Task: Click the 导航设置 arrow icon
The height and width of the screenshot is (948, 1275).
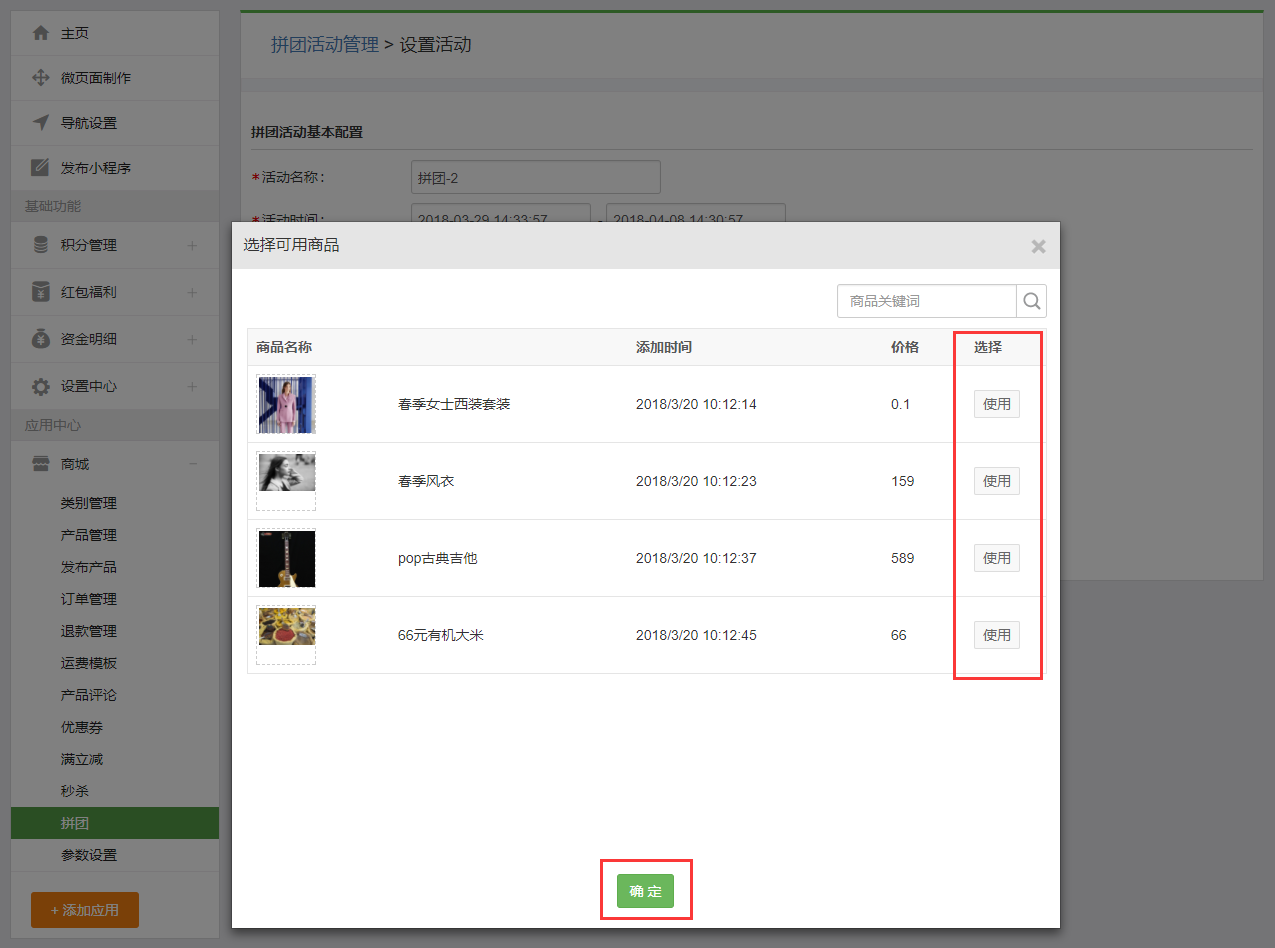Action: pos(41,123)
